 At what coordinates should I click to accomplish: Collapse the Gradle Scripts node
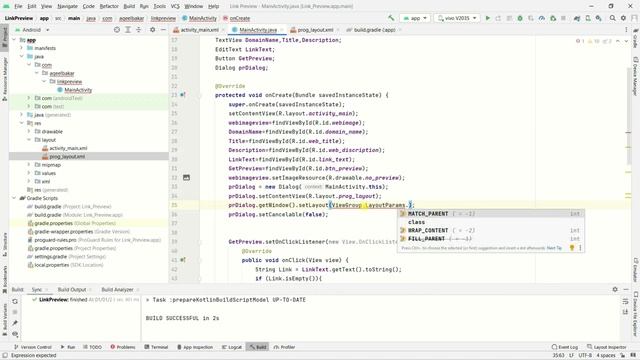coord(14,198)
